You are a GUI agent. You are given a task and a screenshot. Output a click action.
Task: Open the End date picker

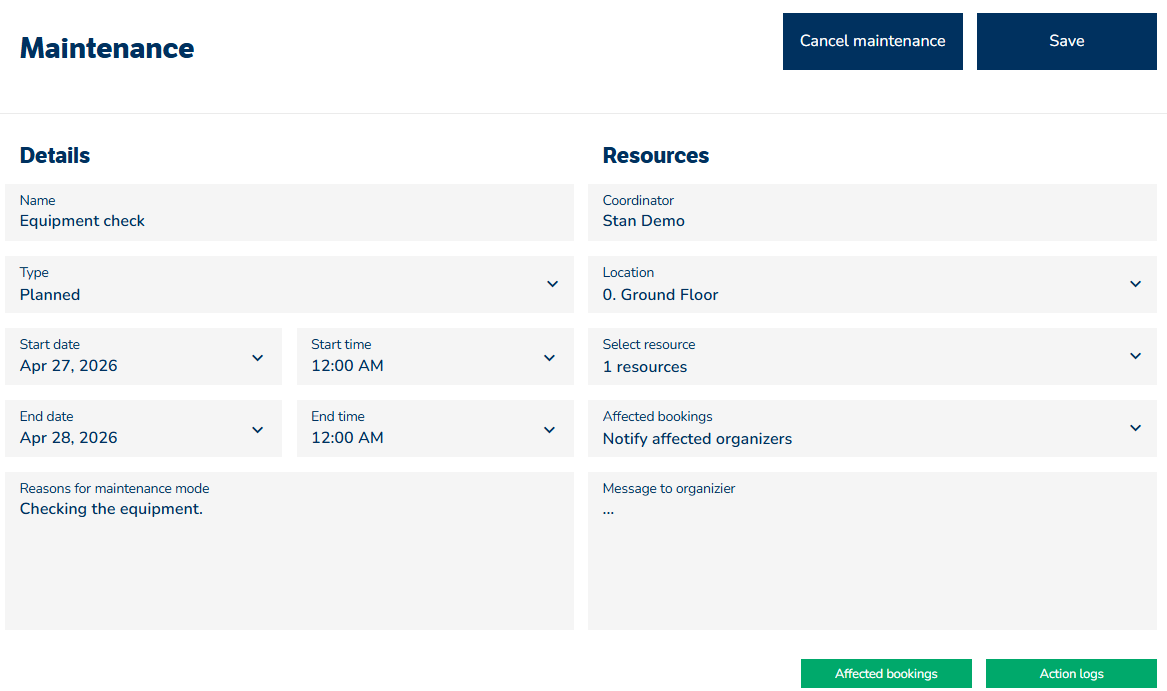point(143,428)
